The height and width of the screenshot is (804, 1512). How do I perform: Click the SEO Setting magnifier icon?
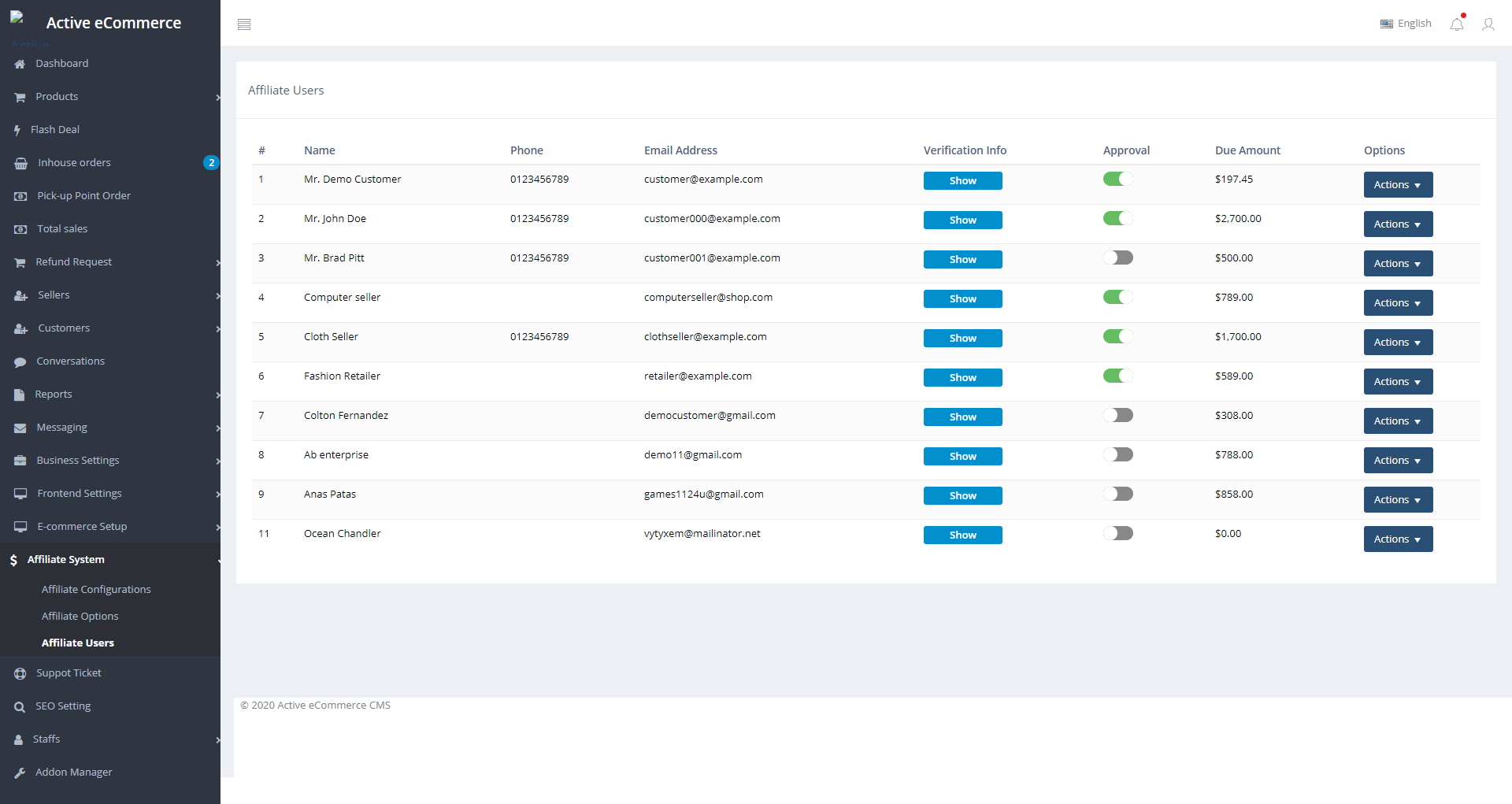(20, 706)
